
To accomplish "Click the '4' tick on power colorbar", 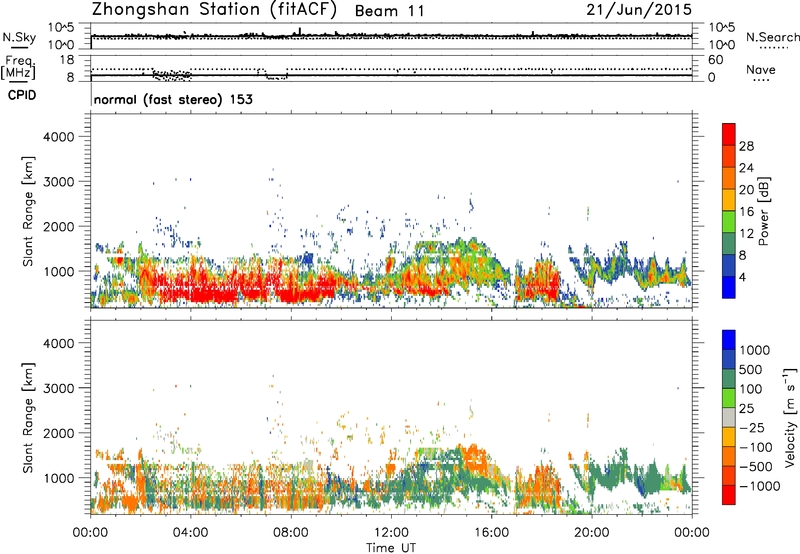I will click(743, 277).
